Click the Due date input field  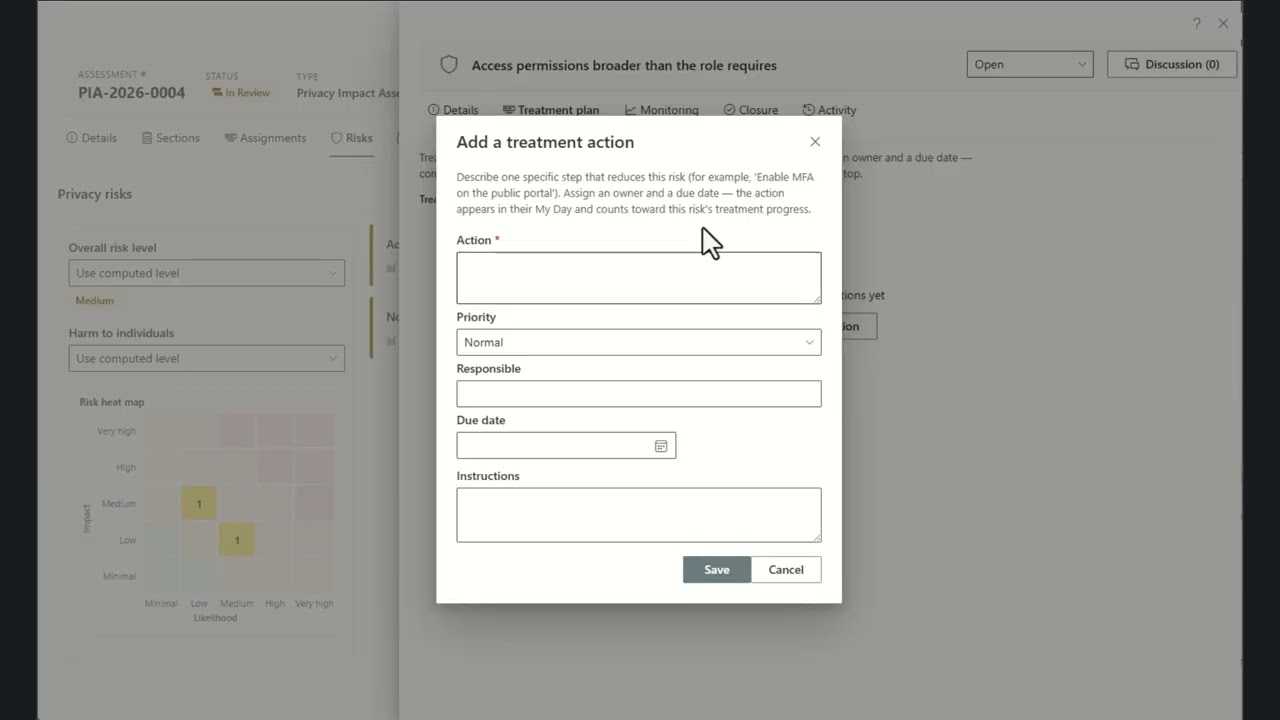(566, 445)
